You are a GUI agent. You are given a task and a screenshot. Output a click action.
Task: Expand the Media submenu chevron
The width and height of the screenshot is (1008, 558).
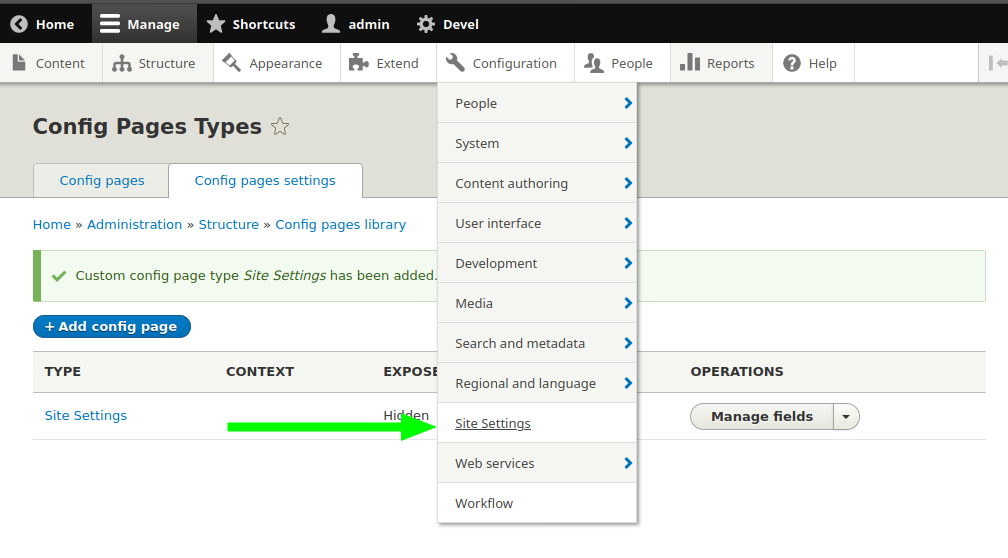(x=628, y=303)
